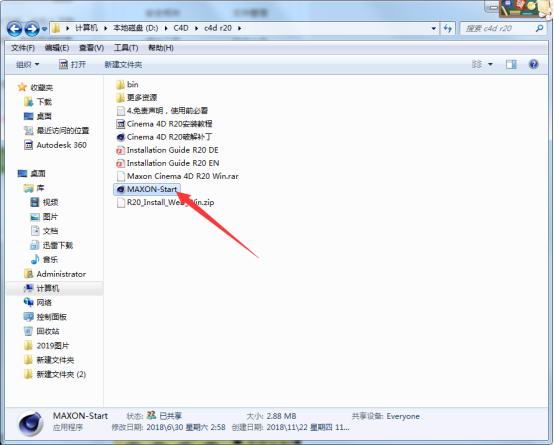554x445 pixels.
Task: Select the MAXON-Start application
Action: coord(147,189)
